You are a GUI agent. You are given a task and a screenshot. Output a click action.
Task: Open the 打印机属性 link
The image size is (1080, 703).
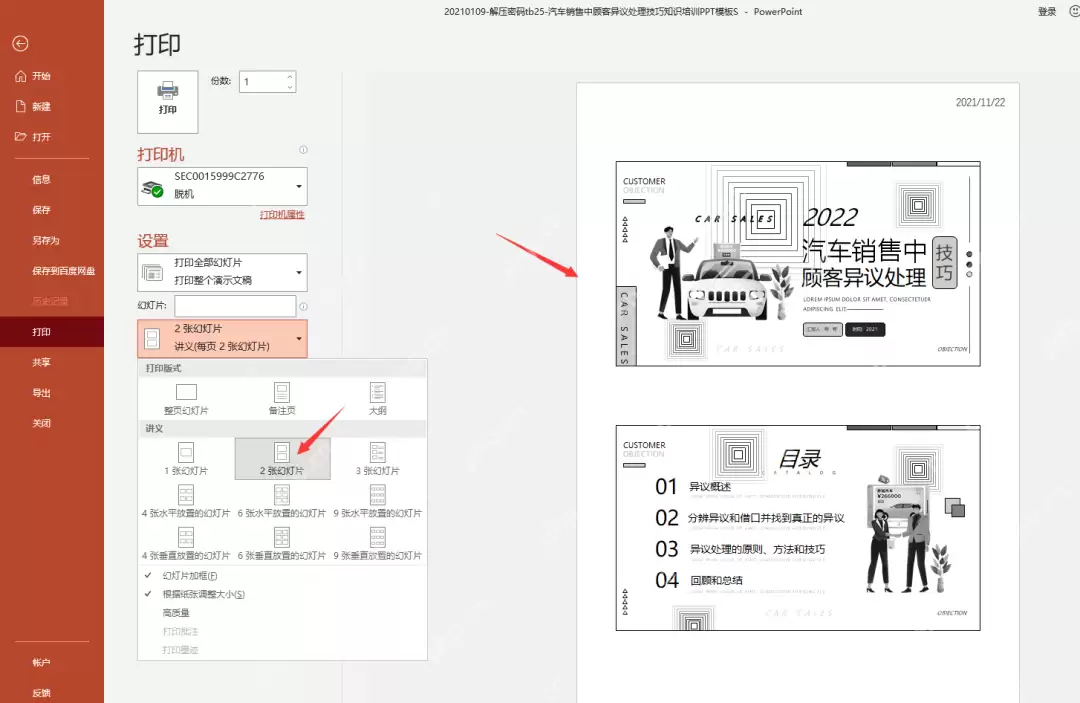(282, 215)
